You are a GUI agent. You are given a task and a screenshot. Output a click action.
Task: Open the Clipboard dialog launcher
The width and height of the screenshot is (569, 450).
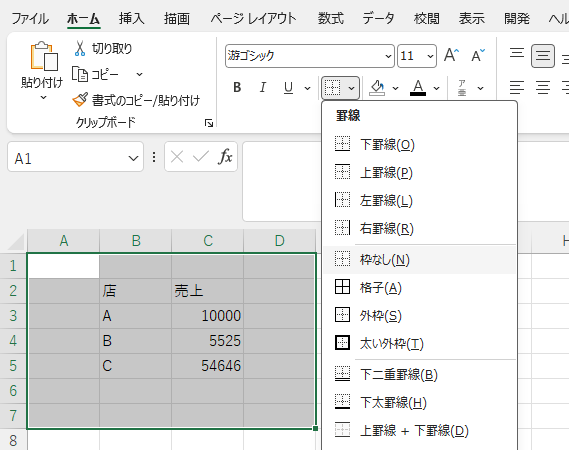pyautogui.click(x=209, y=123)
